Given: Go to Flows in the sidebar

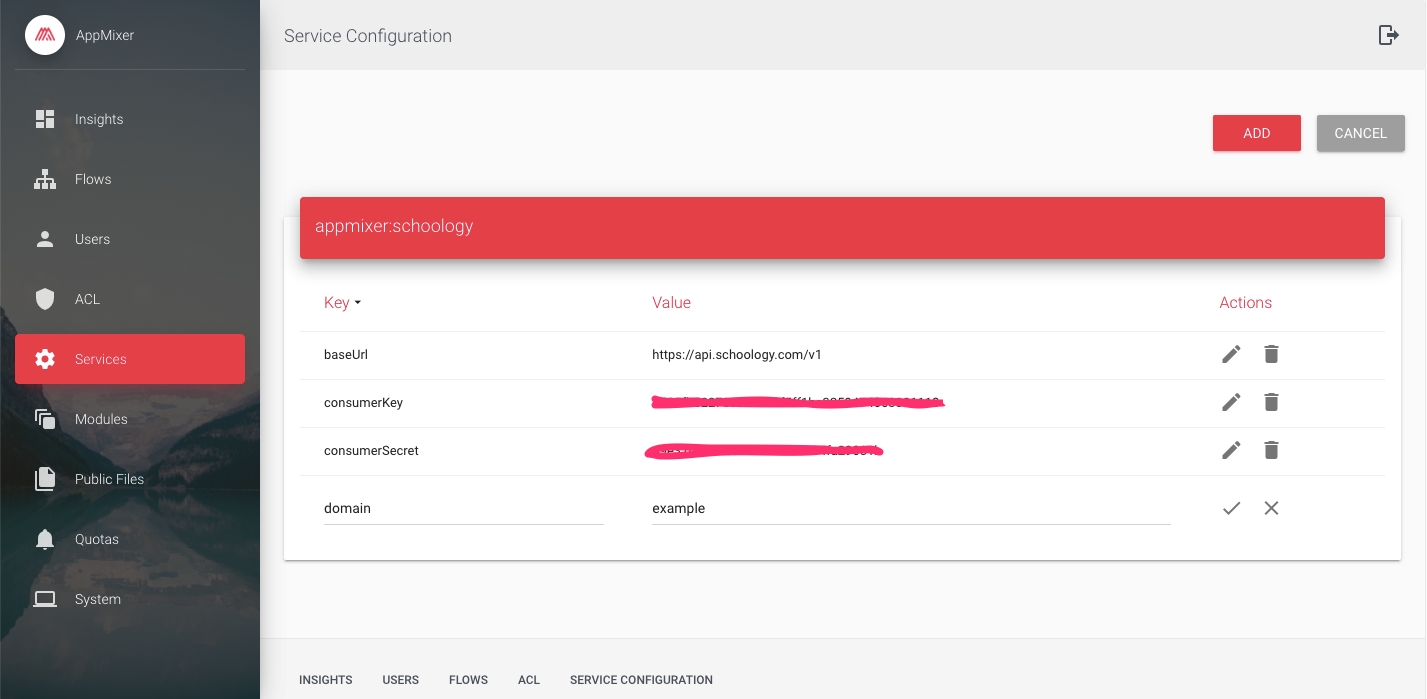Looking at the screenshot, I should pyautogui.click(x=93, y=179).
